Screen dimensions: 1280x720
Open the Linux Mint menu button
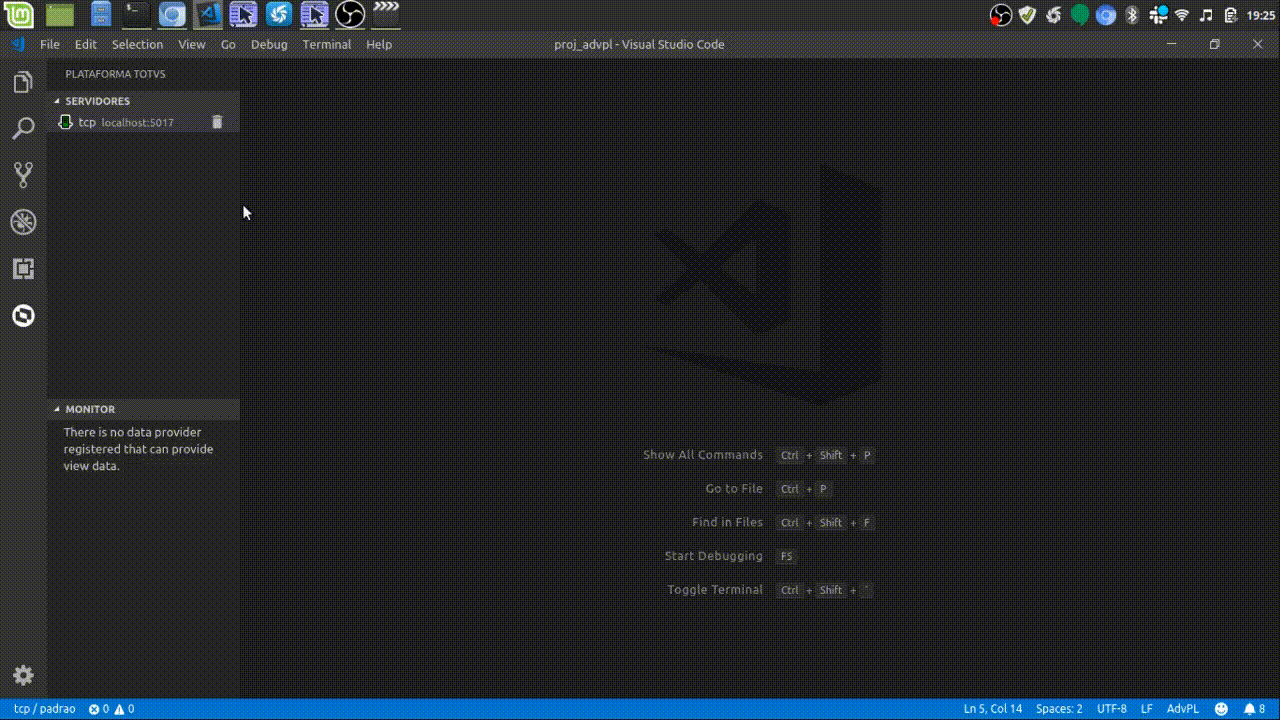coord(17,14)
